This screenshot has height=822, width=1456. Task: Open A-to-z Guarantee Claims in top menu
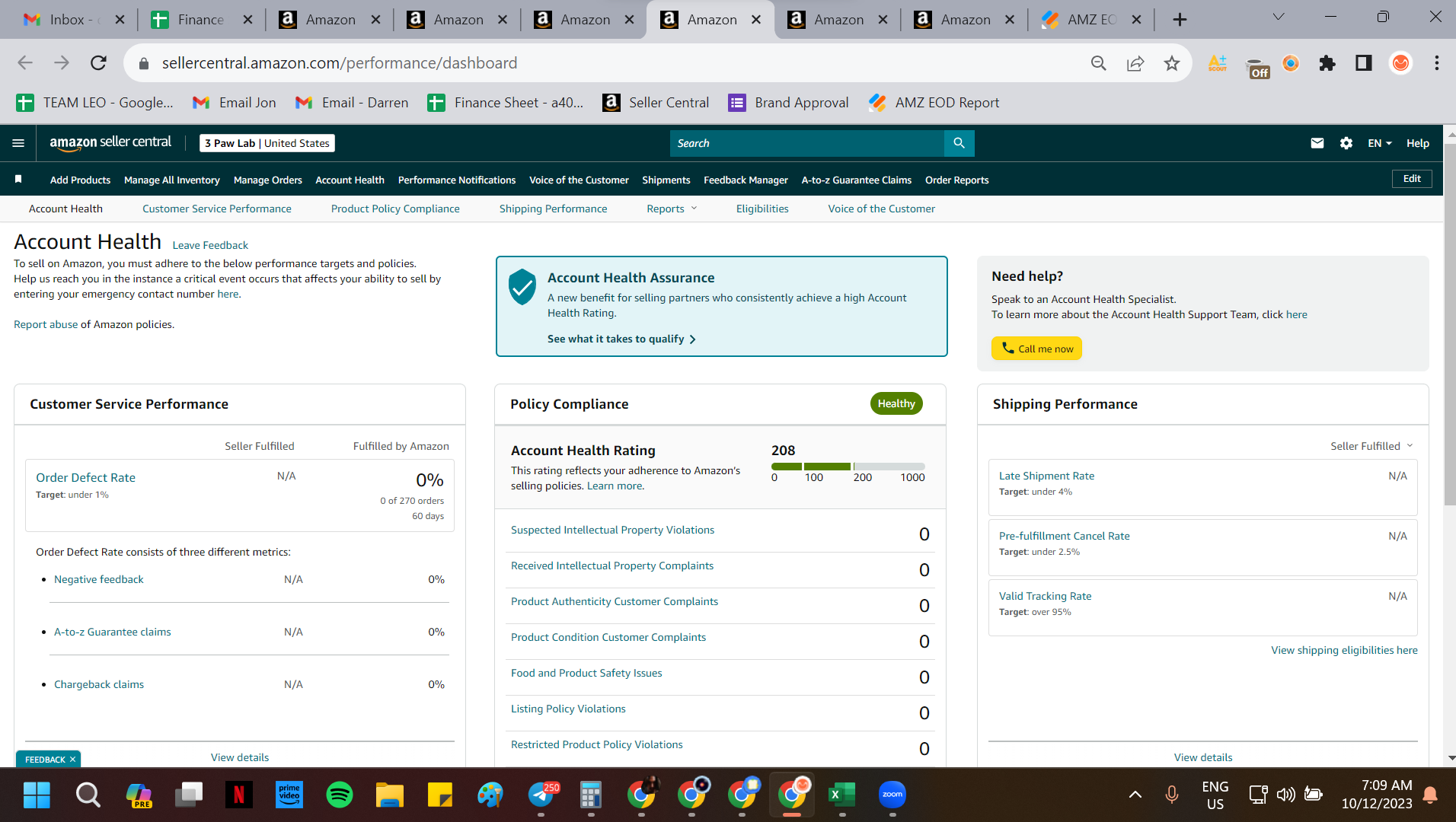coord(857,180)
